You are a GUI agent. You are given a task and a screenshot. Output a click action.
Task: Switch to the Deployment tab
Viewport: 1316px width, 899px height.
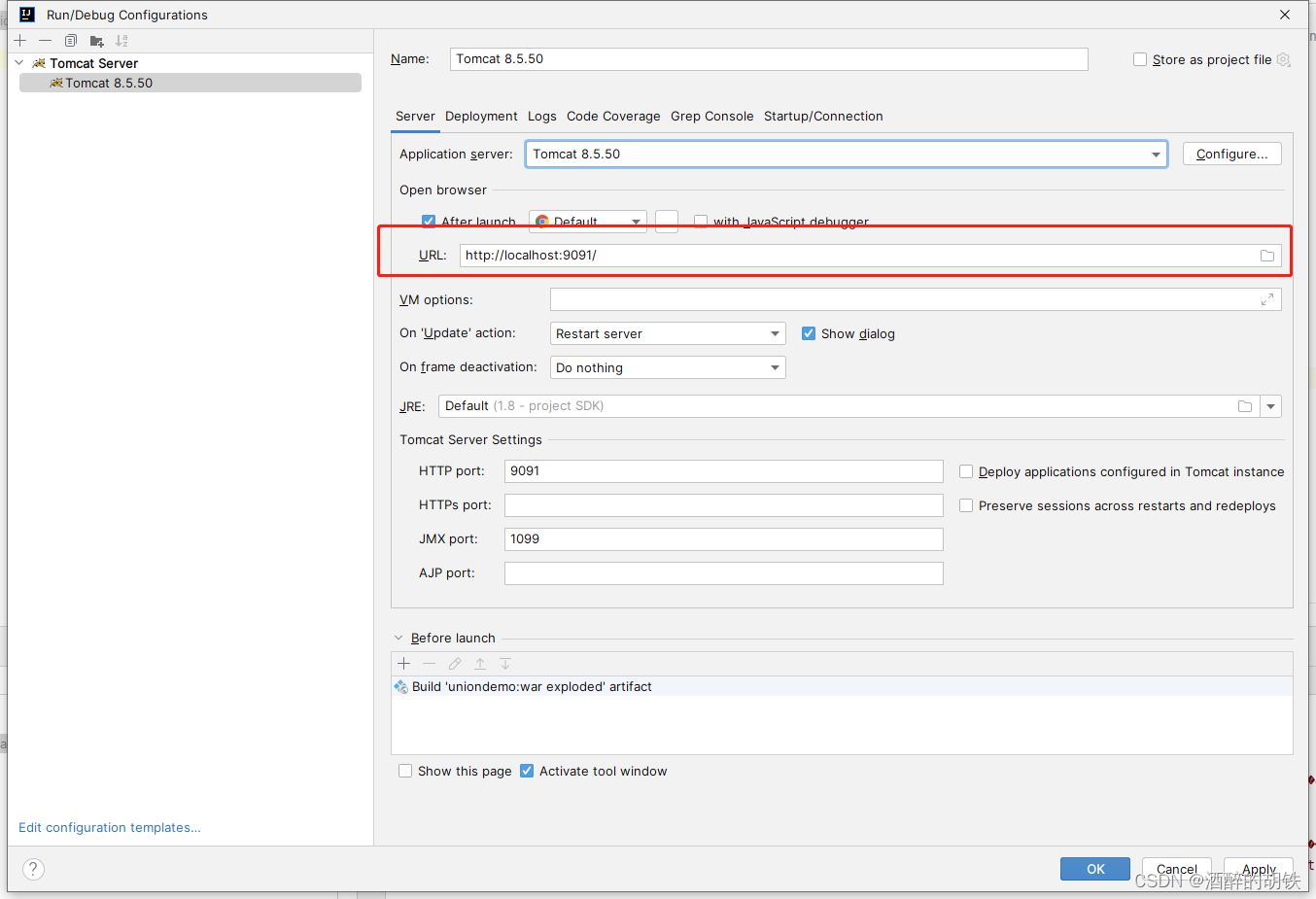[x=481, y=116]
